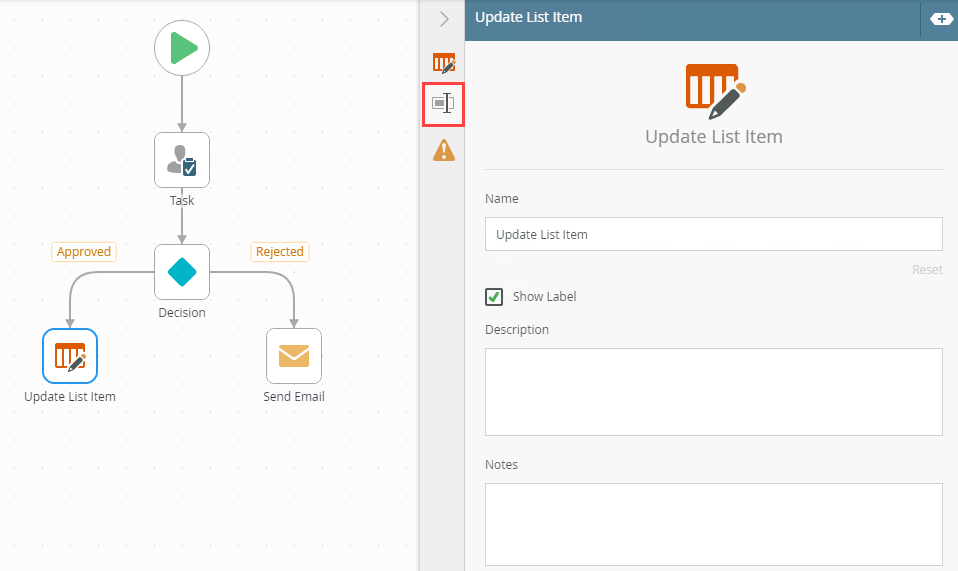Click the Notes text area
This screenshot has height=571, width=958.
point(713,524)
